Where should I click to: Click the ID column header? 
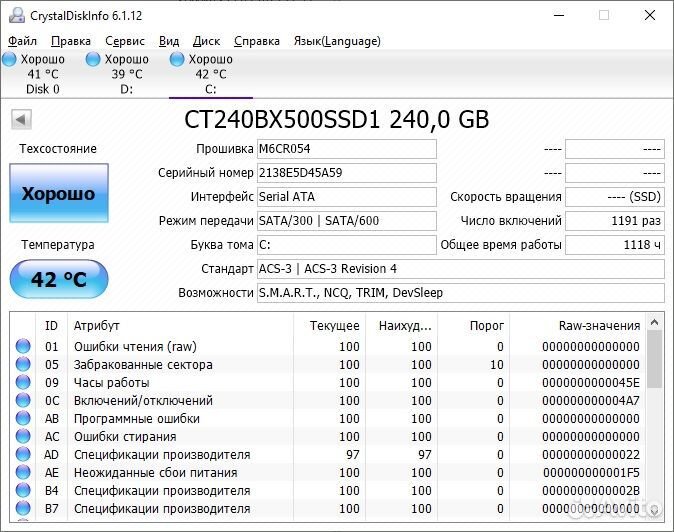(51, 326)
